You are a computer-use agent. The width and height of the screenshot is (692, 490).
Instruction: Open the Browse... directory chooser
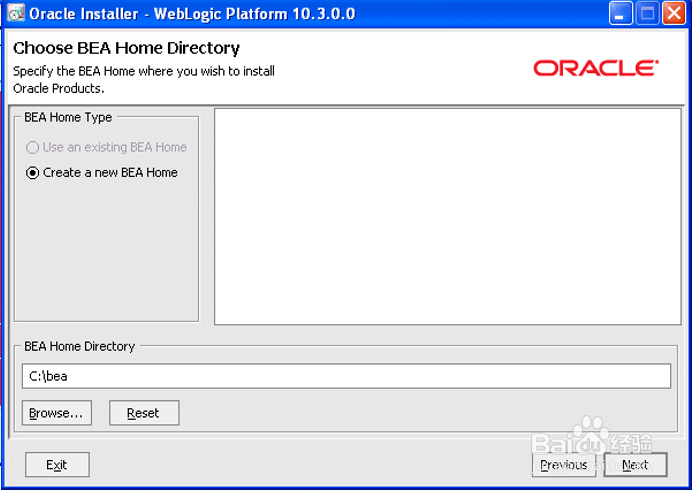[57, 413]
